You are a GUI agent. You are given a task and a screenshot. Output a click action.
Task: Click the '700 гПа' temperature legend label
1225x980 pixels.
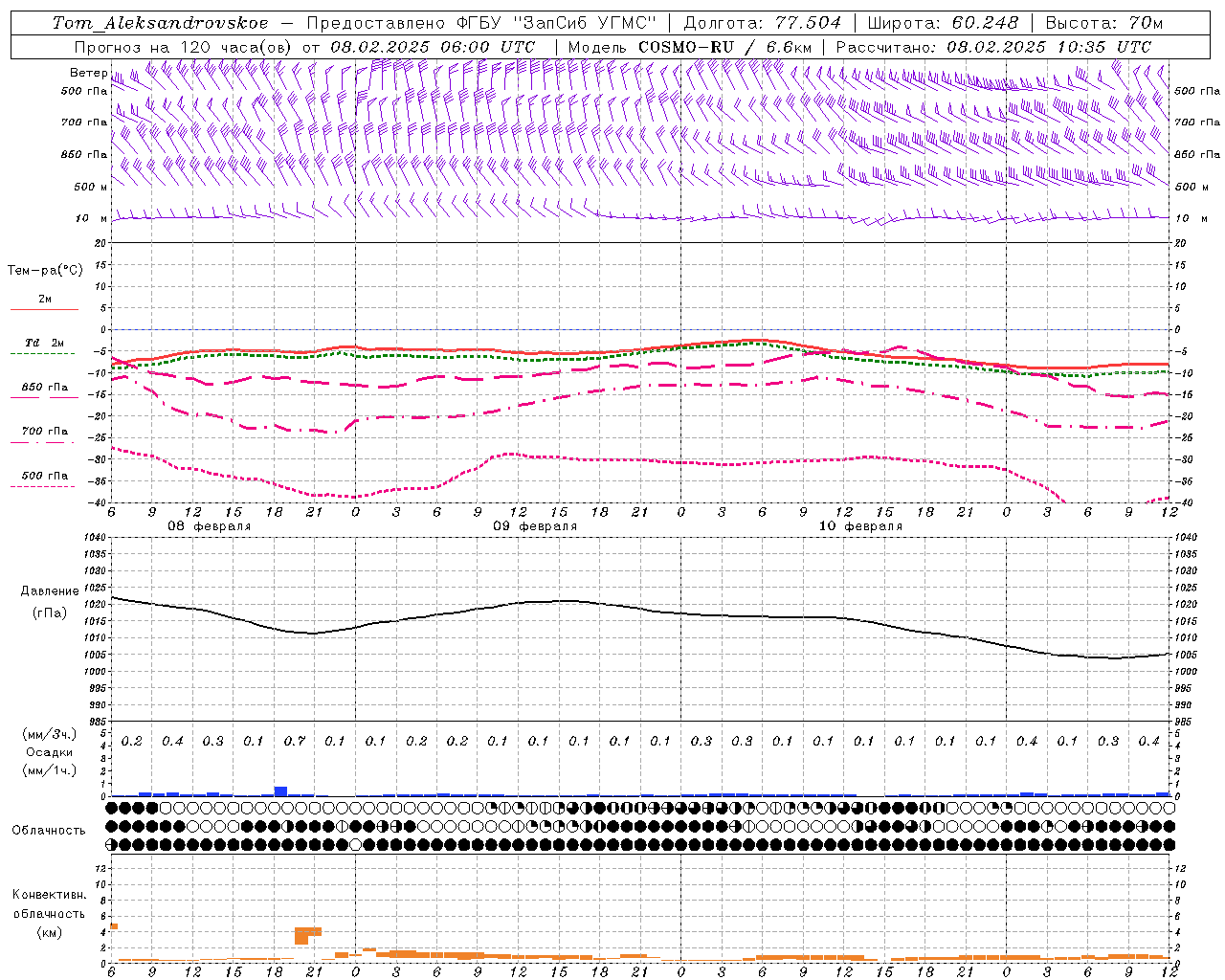click(x=44, y=432)
